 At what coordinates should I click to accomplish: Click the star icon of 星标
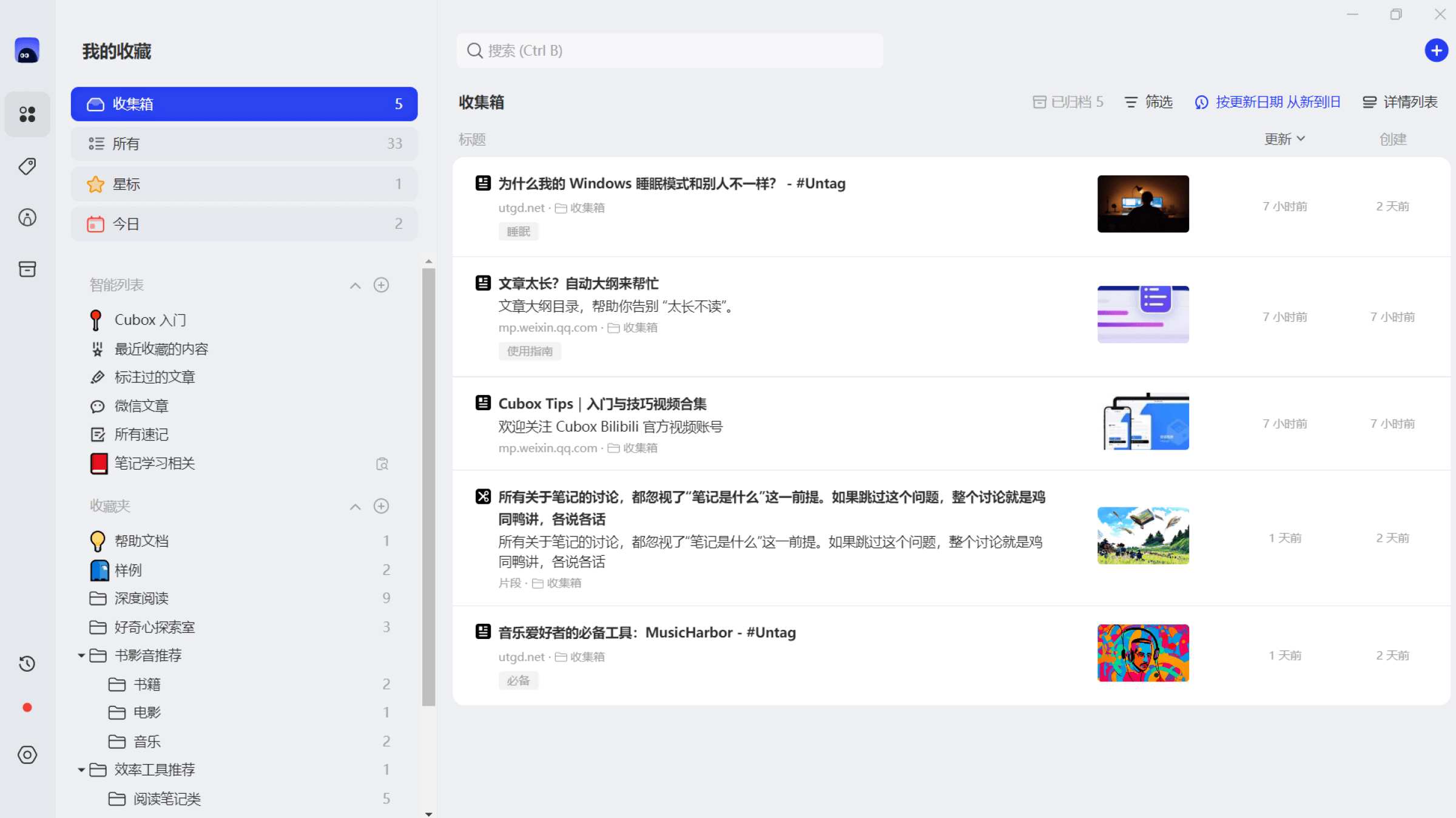tap(95, 184)
